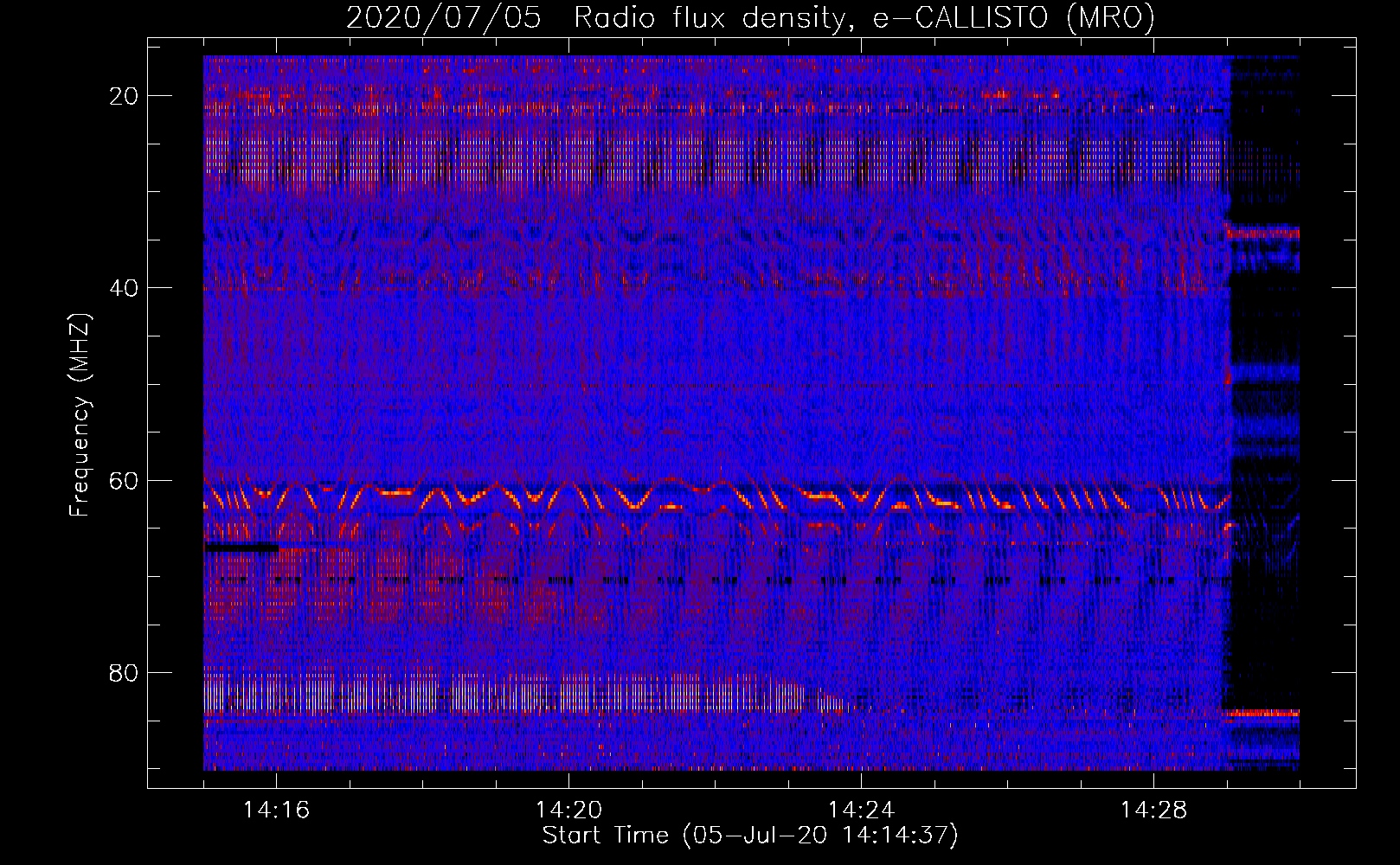
Task: Click the date '2020/07/05' in the title
Action: (444, 18)
